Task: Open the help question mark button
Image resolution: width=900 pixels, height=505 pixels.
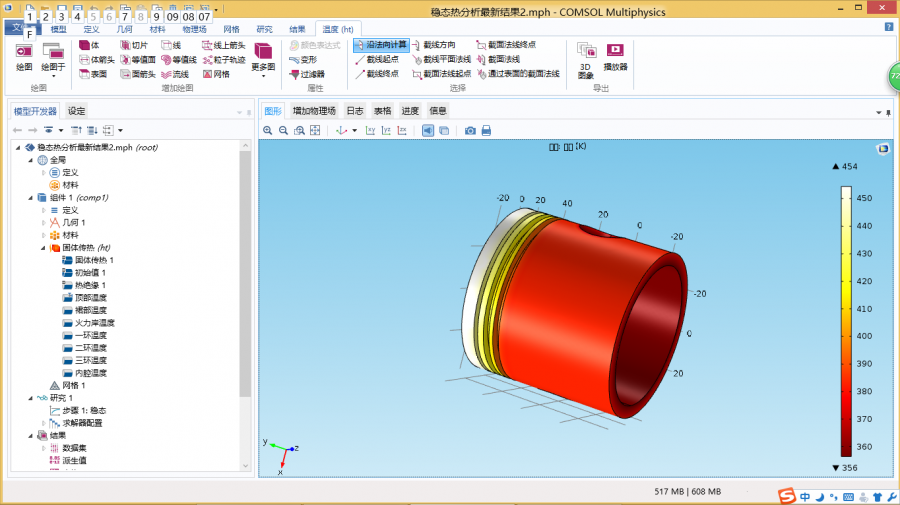Action: pyautogui.click(x=889, y=27)
